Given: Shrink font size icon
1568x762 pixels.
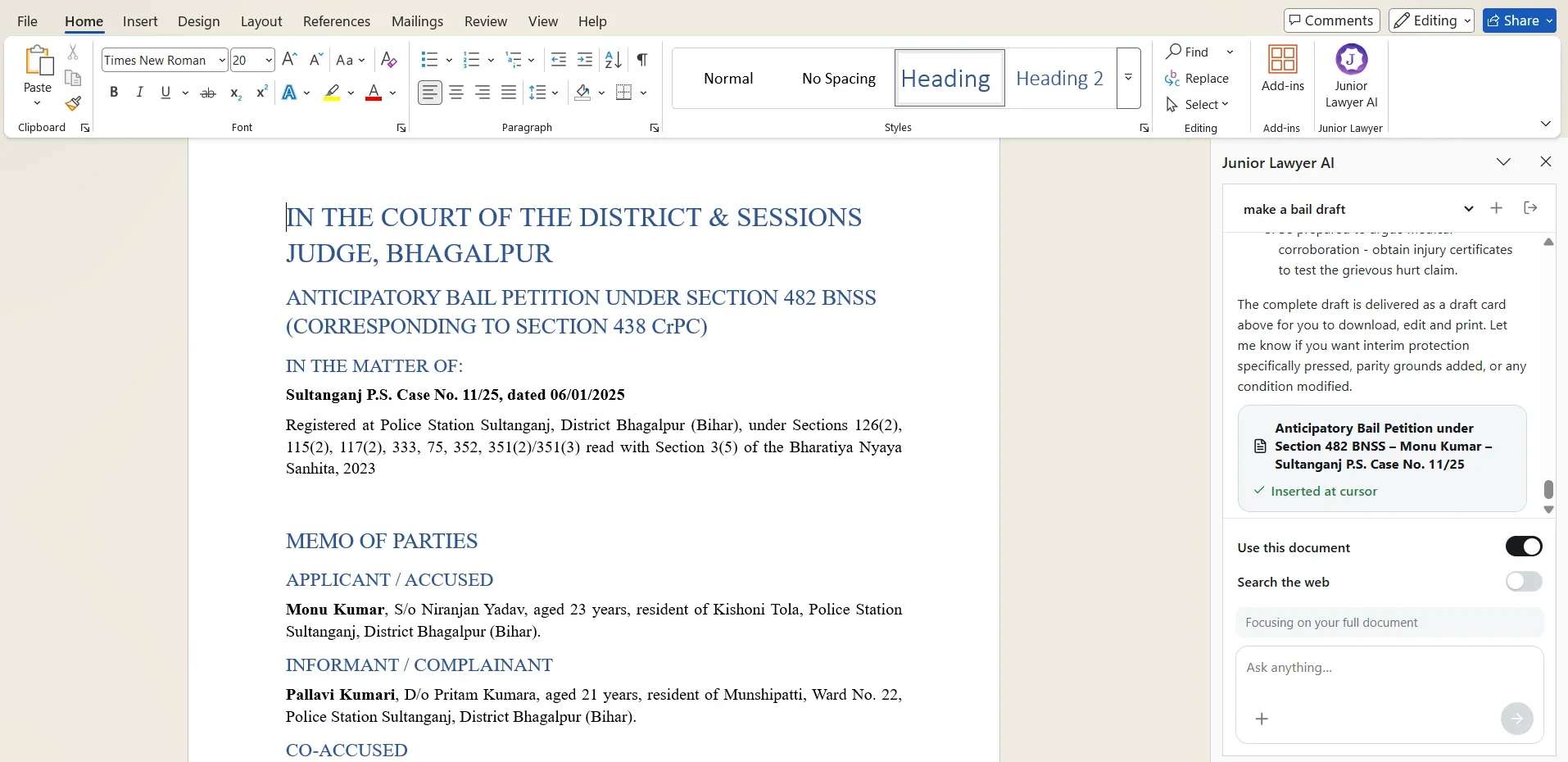Looking at the screenshot, I should click(315, 60).
